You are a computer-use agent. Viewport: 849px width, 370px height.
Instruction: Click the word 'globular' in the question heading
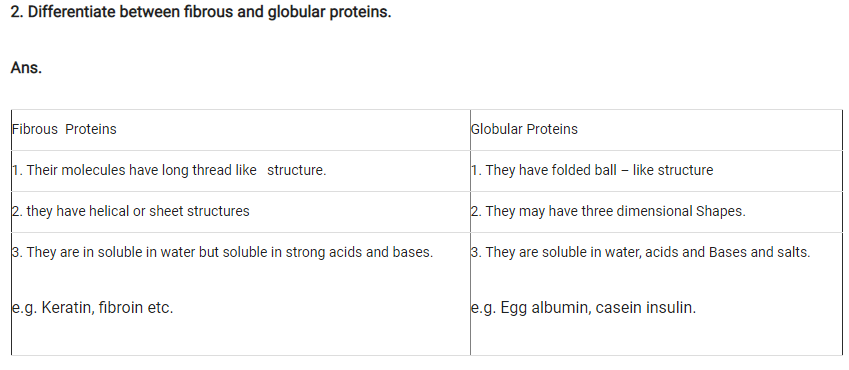pyautogui.click(x=297, y=12)
